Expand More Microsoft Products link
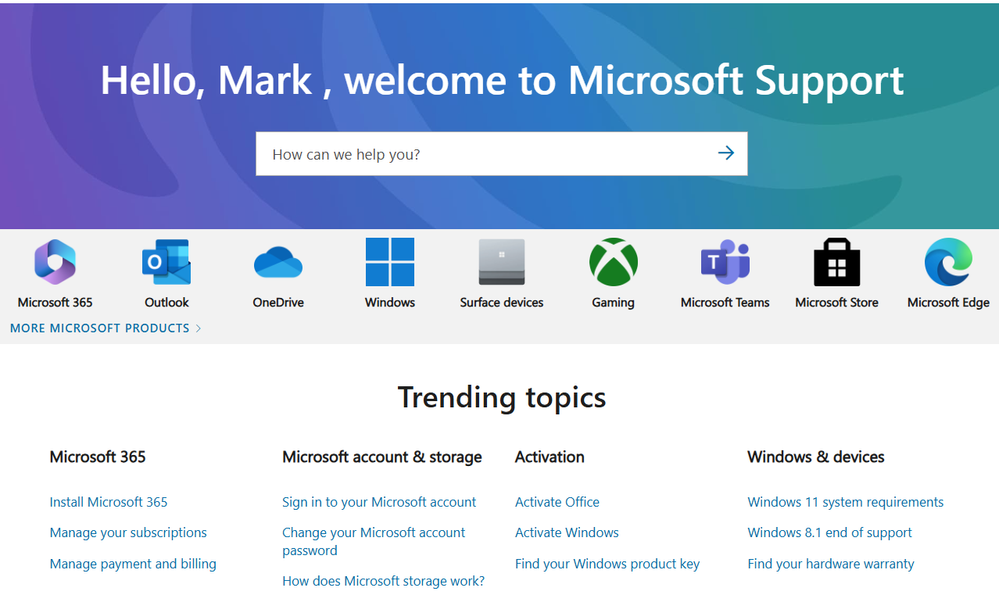The height and width of the screenshot is (599, 999). pyautogui.click(x=105, y=328)
